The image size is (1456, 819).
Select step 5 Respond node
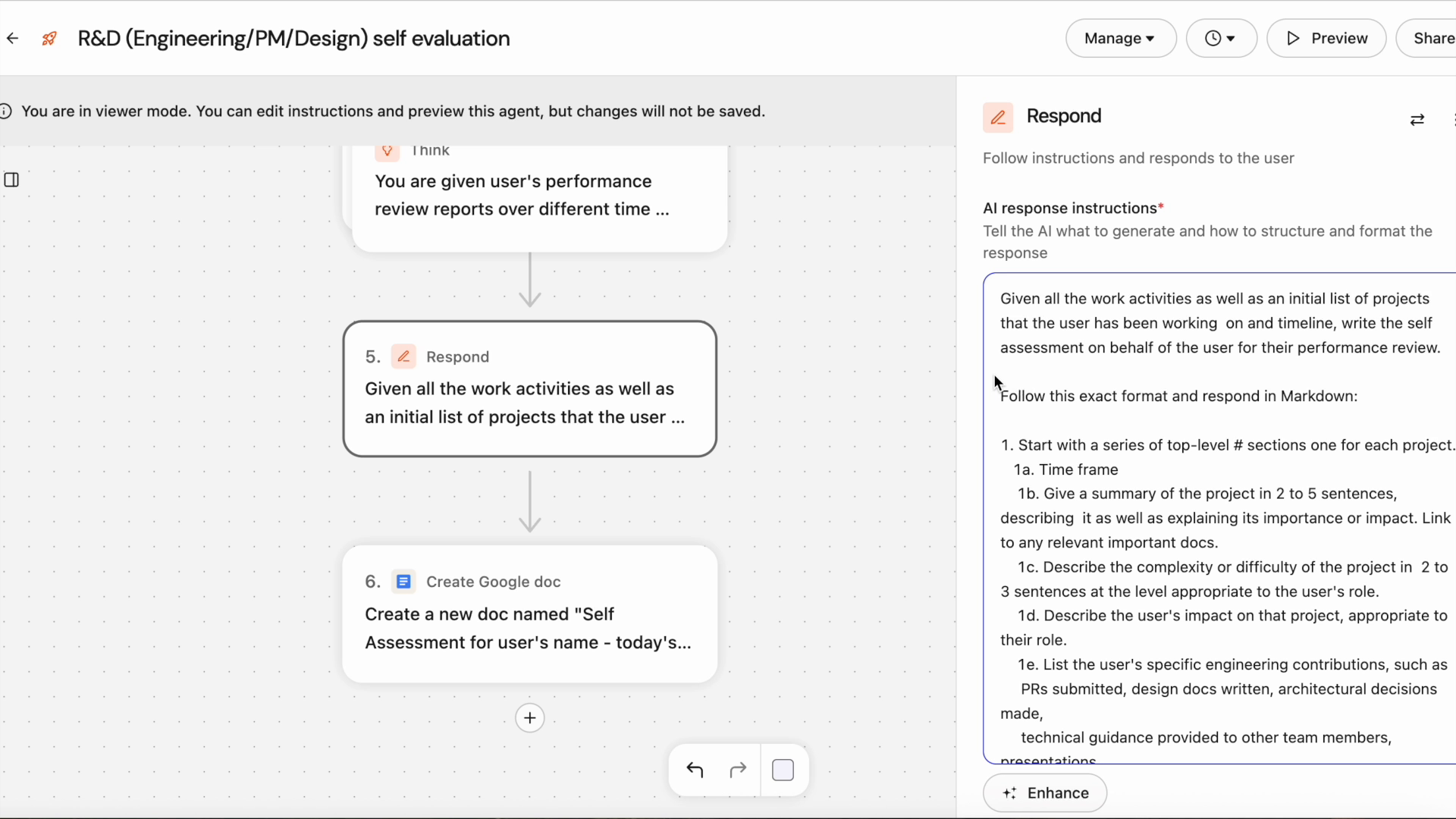[x=529, y=389]
